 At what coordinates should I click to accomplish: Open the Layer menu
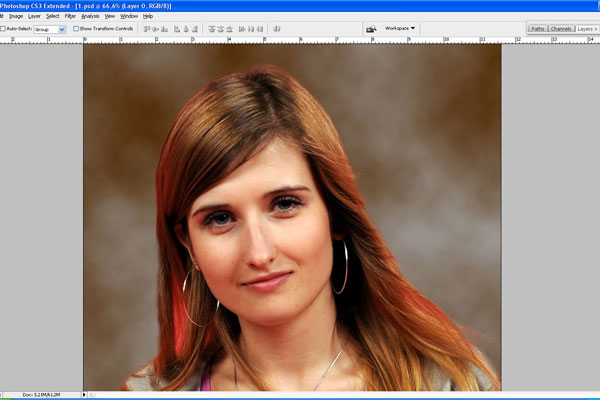34,16
